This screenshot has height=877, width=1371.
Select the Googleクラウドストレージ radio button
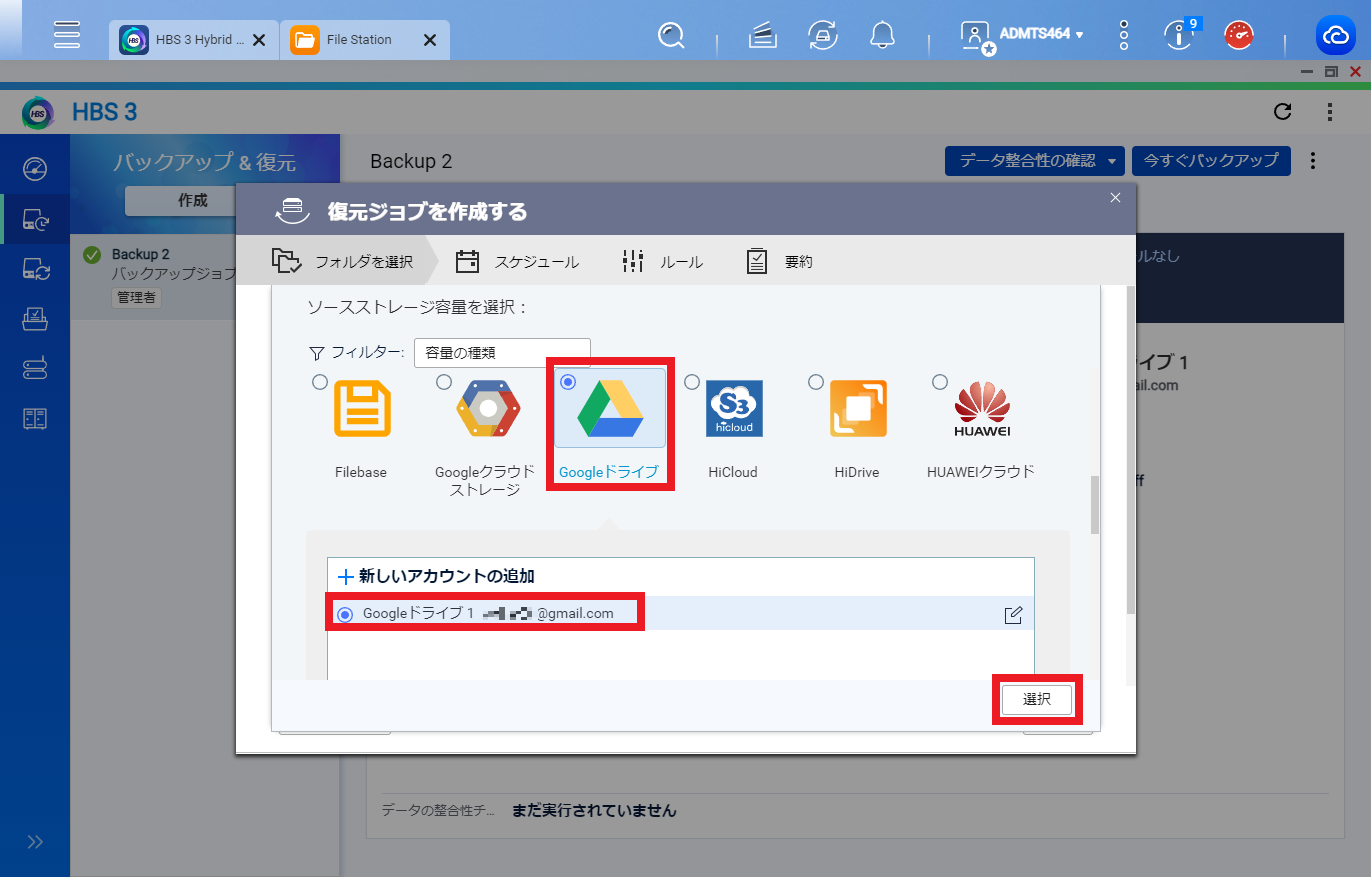coord(443,382)
